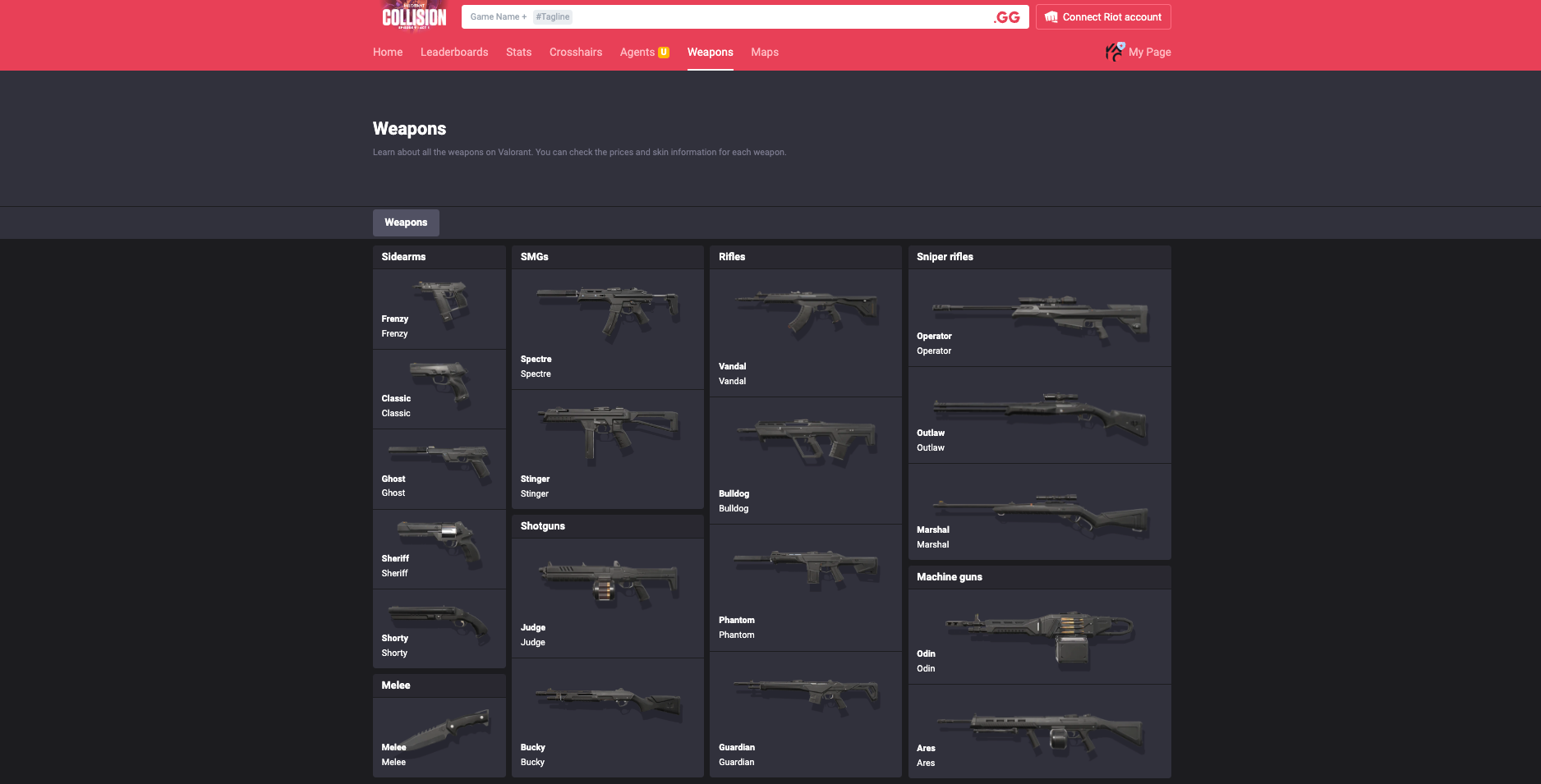This screenshot has height=784, width=1541.
Task: Click the Sheriff name label
Action: 395,559
